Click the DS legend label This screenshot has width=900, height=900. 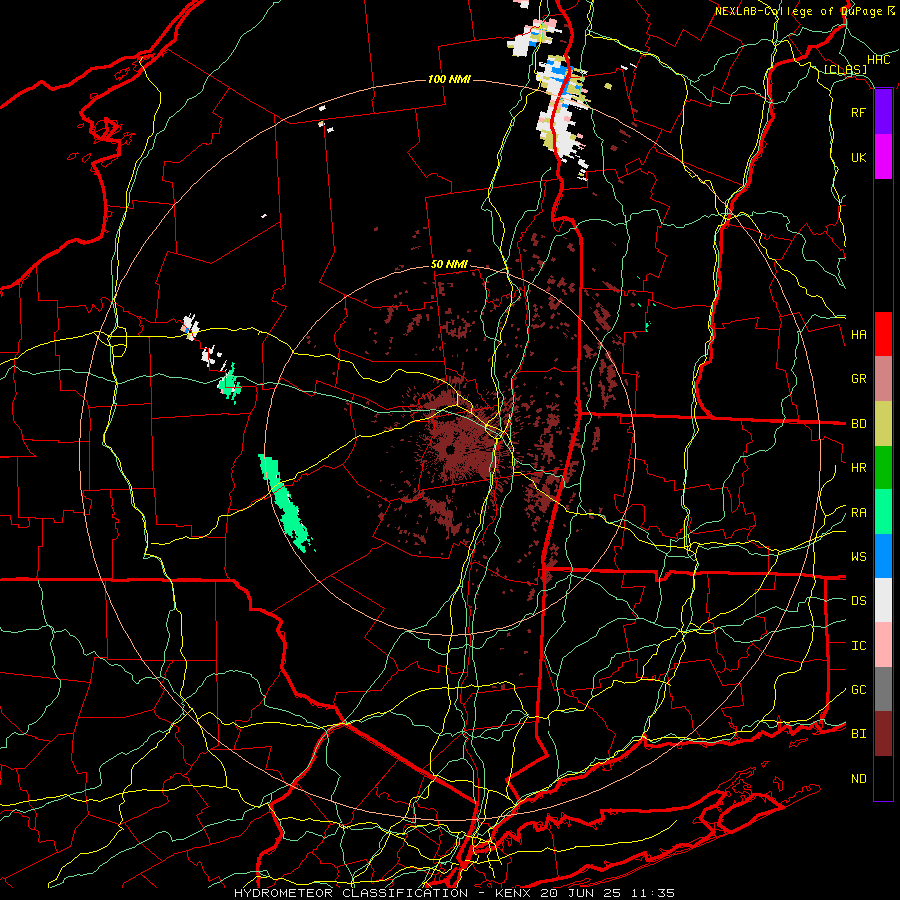(x=859, y=601)
